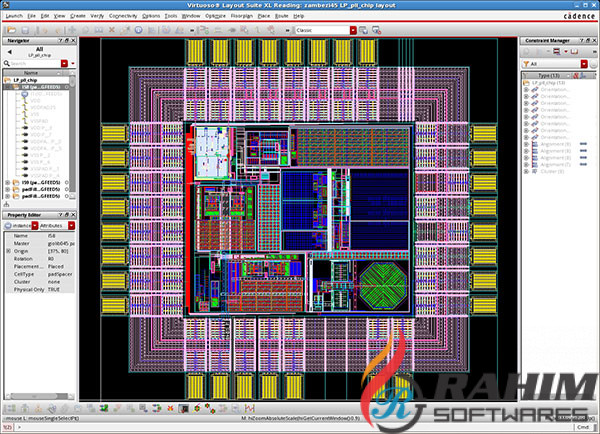600x434 pixels.
Task: Close the Navigator panel
Action: 73,40
